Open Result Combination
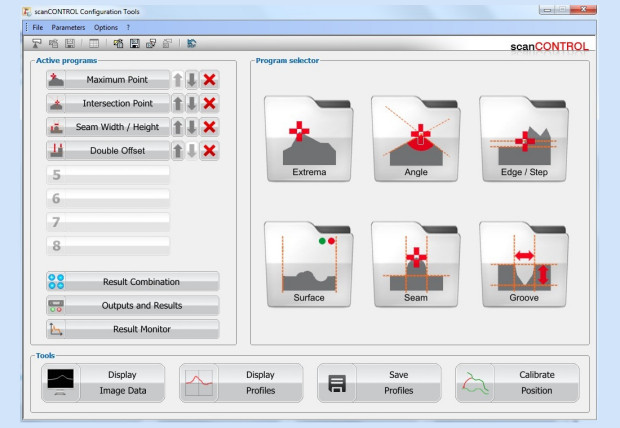 [132, 282]
